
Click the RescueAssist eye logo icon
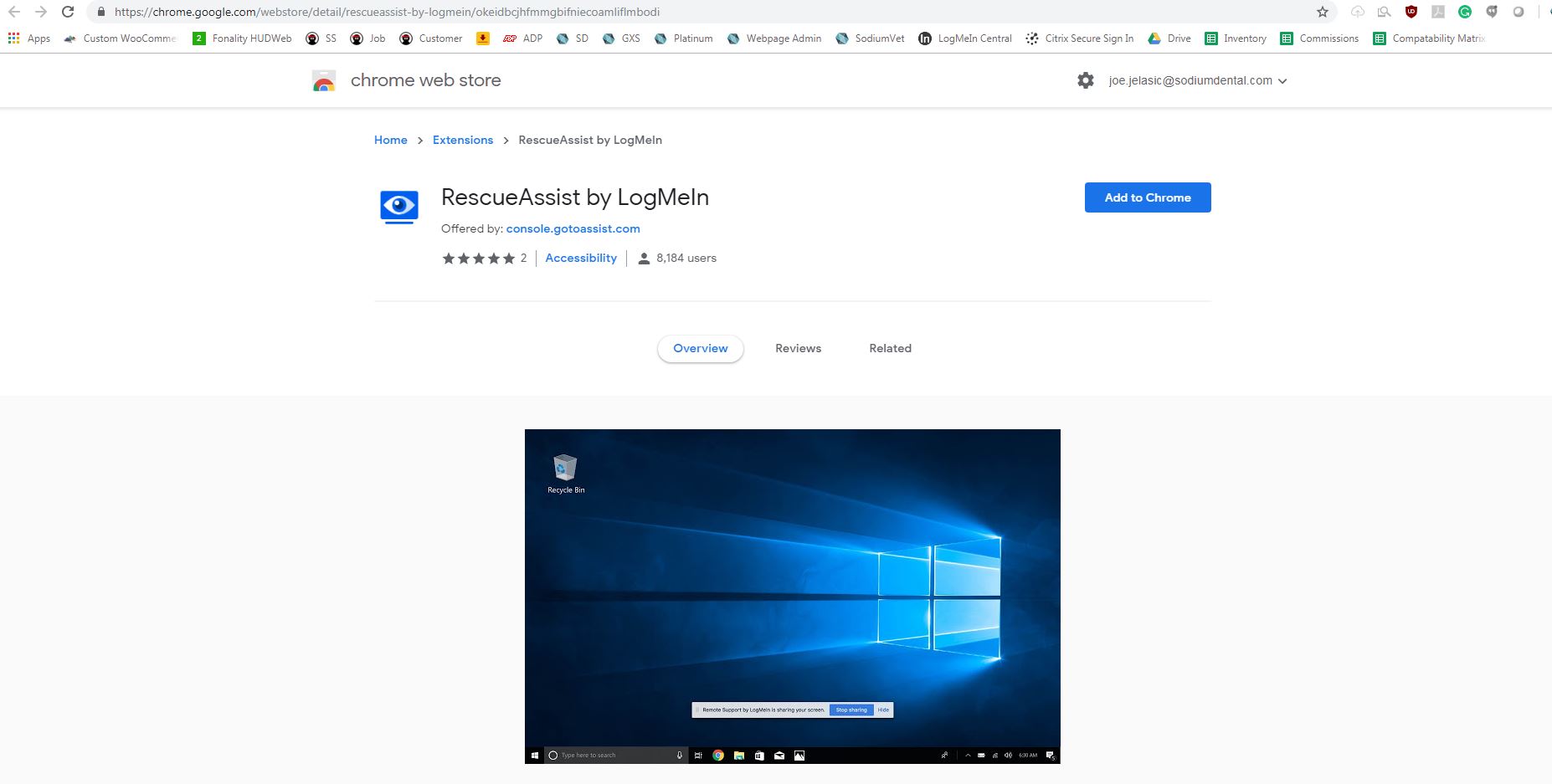pyautogui.click(x=399, y=206)
